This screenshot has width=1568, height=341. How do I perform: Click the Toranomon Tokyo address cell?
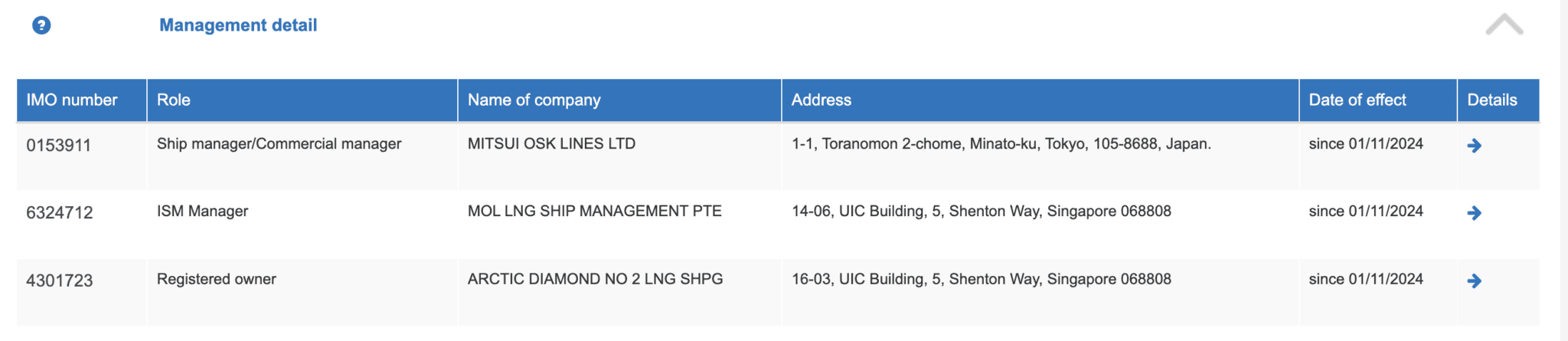click(1001, 144)
